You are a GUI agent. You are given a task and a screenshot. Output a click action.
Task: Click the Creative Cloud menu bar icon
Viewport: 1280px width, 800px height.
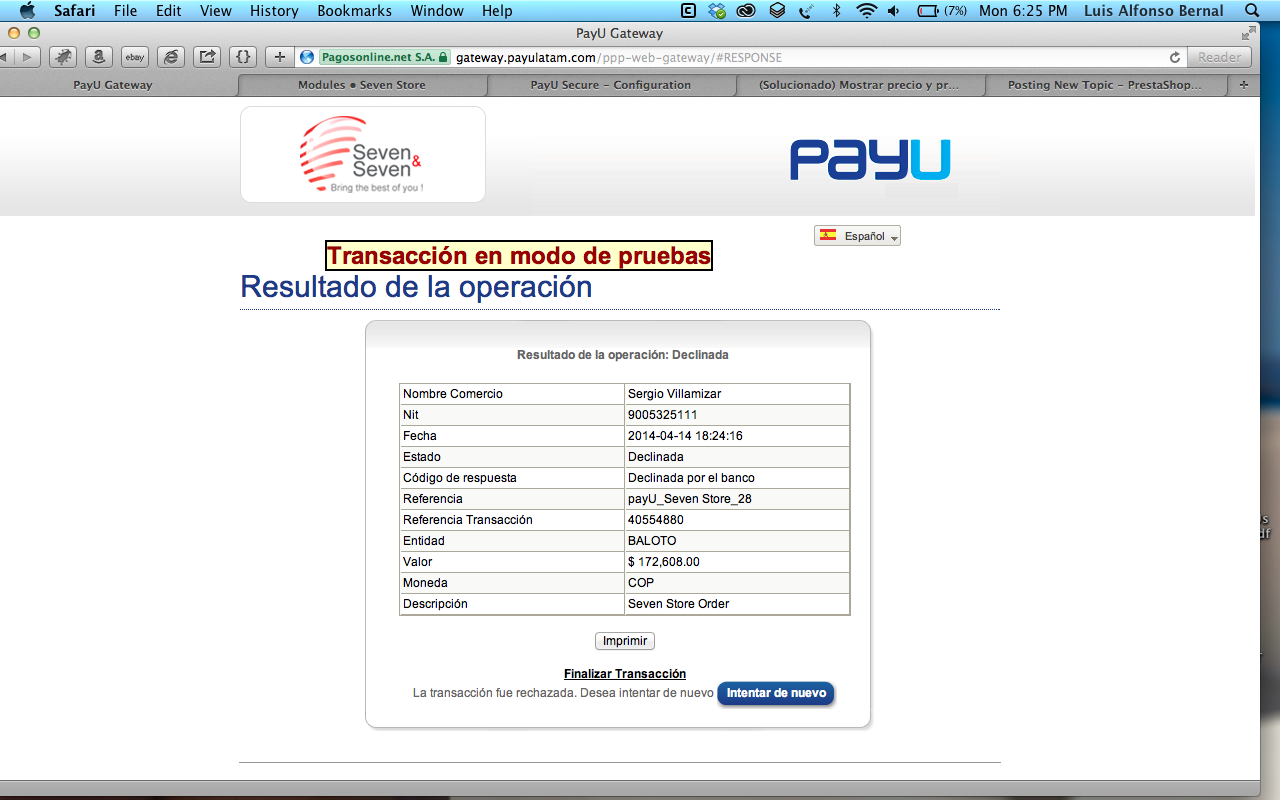click(746, 11)
